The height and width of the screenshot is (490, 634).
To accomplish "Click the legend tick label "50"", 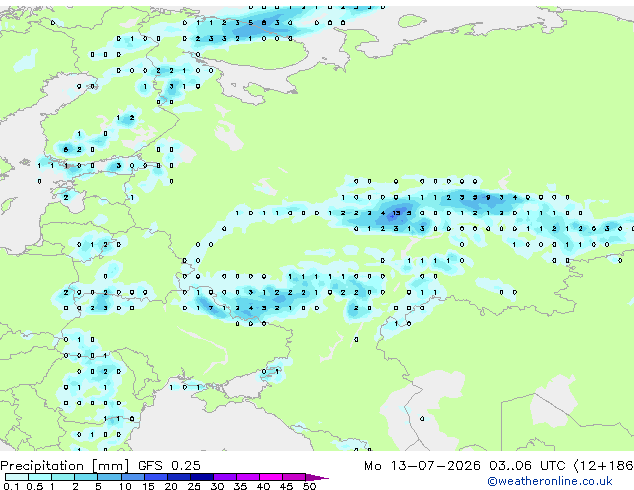I will (x=309, y=486).
